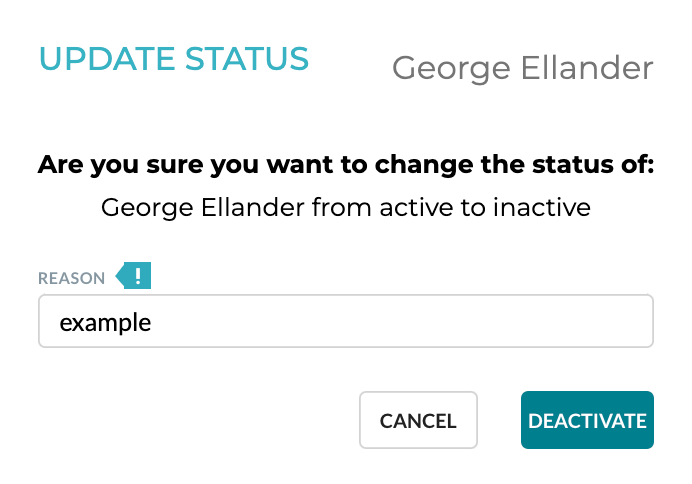Click the word 'inactive' in the confirmation message
692x484 pixels.
[542, 207]
